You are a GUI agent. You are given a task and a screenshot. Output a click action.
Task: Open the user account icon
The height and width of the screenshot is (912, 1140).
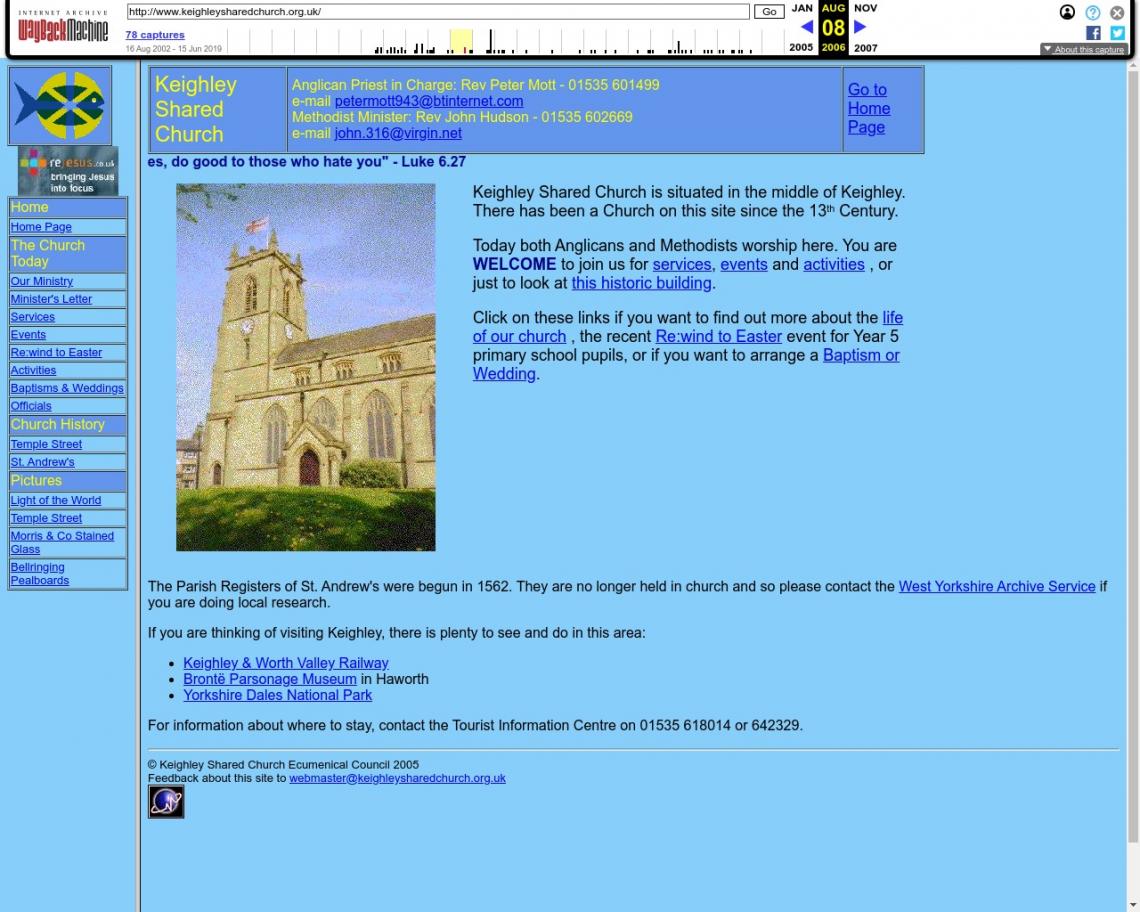tap(1067, 12)
